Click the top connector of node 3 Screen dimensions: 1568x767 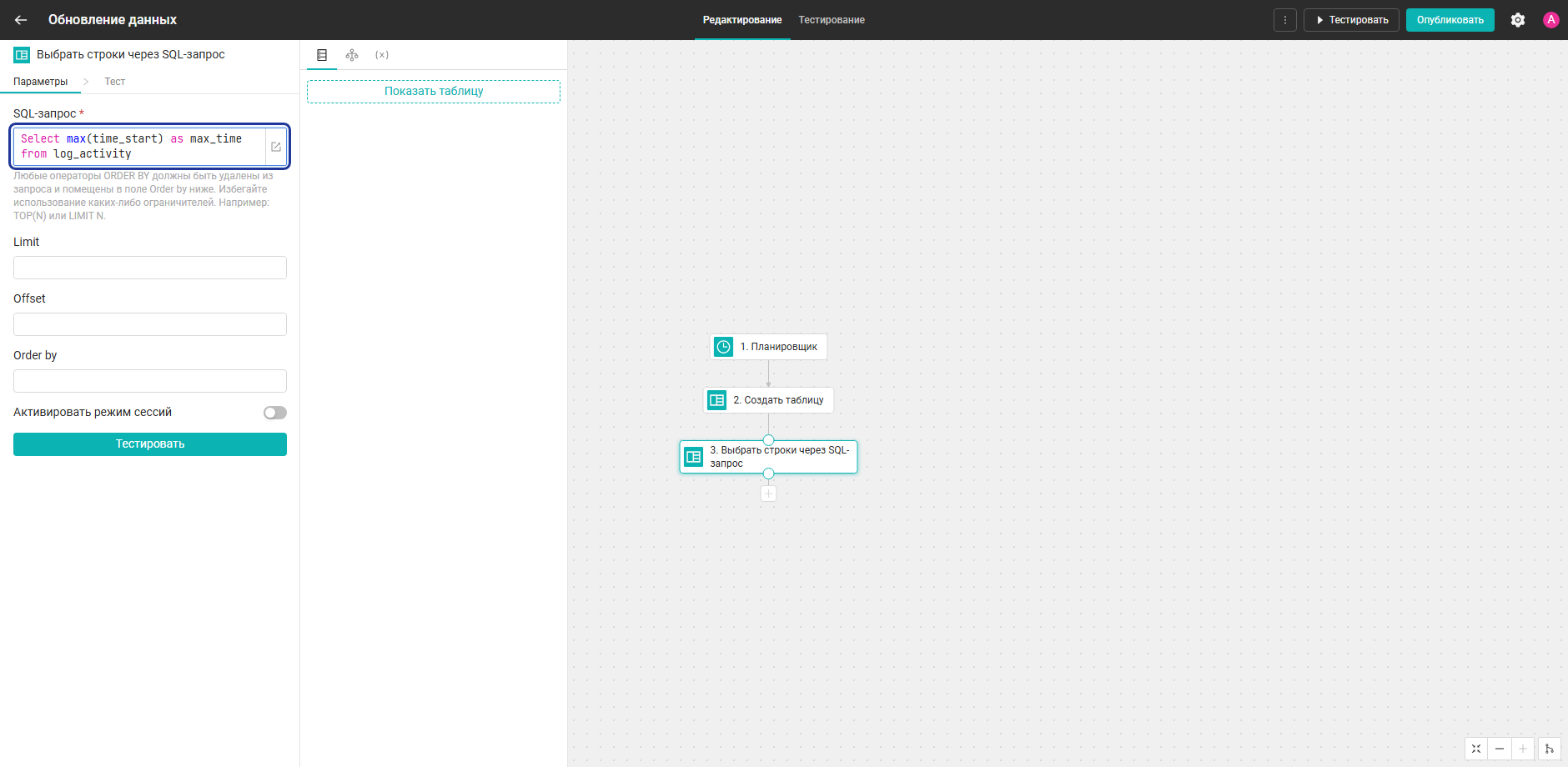(768, 440)
